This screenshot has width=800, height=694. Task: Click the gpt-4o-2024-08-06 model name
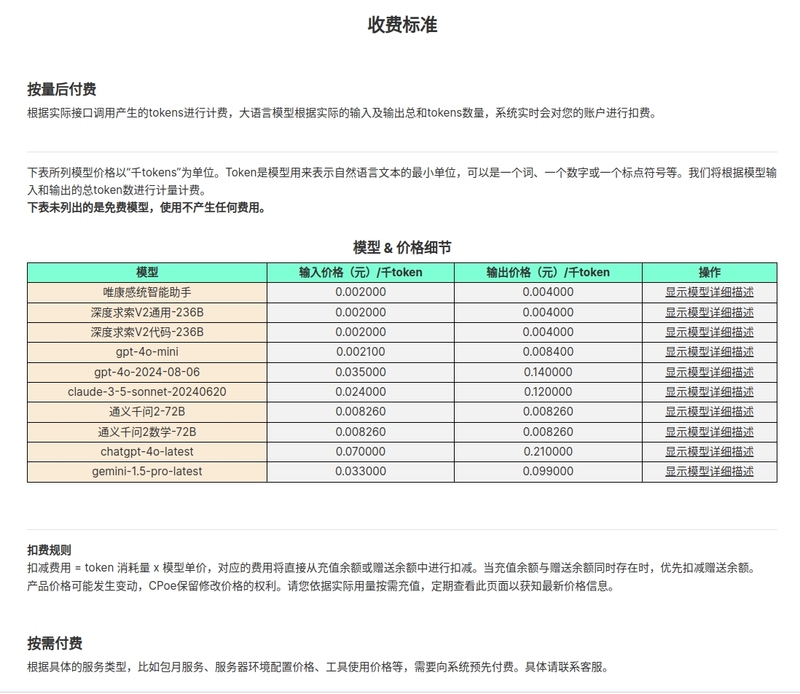(x=147, y=372)
